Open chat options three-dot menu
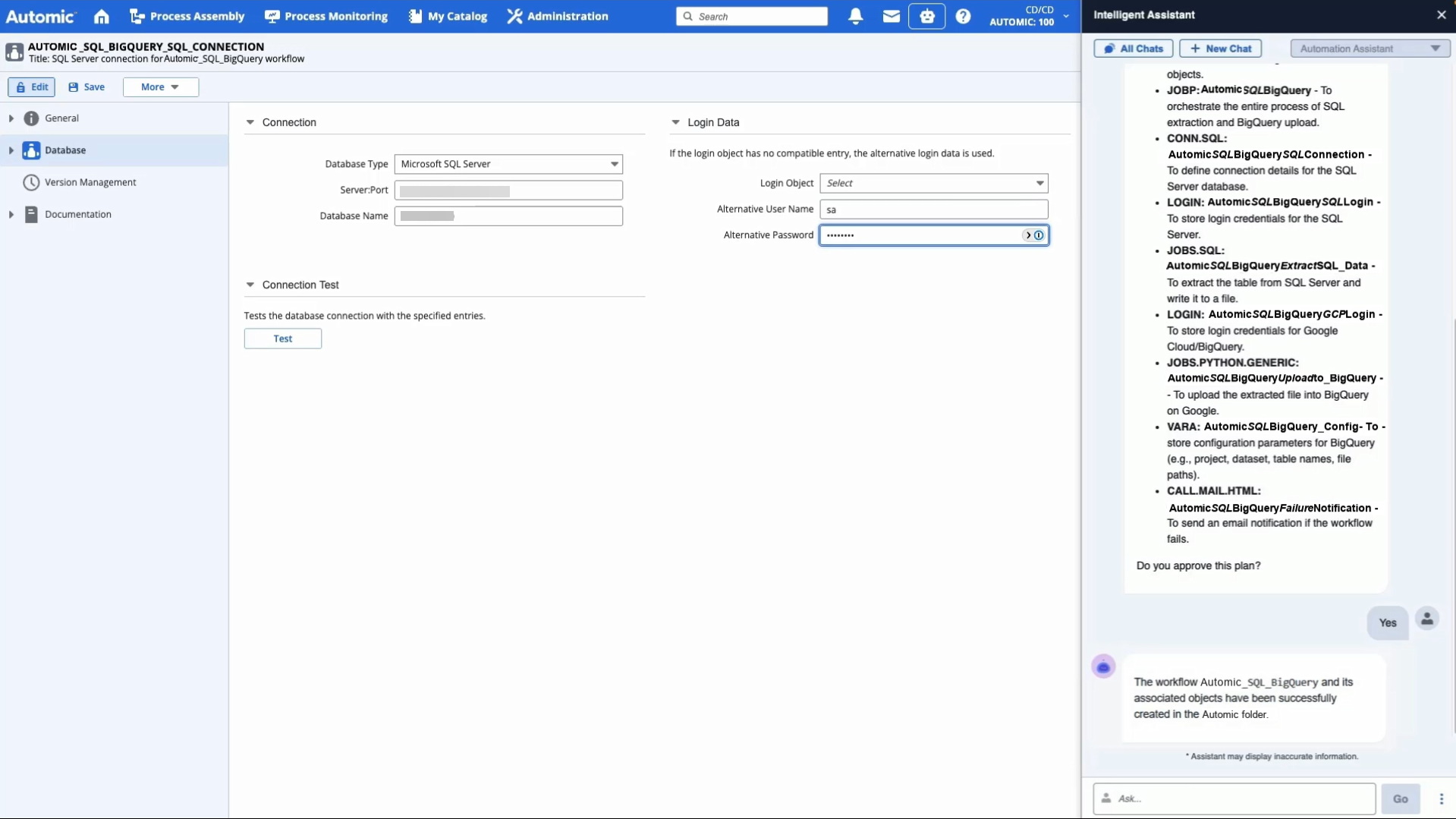1456x819 pixels. coord(1441,799)
